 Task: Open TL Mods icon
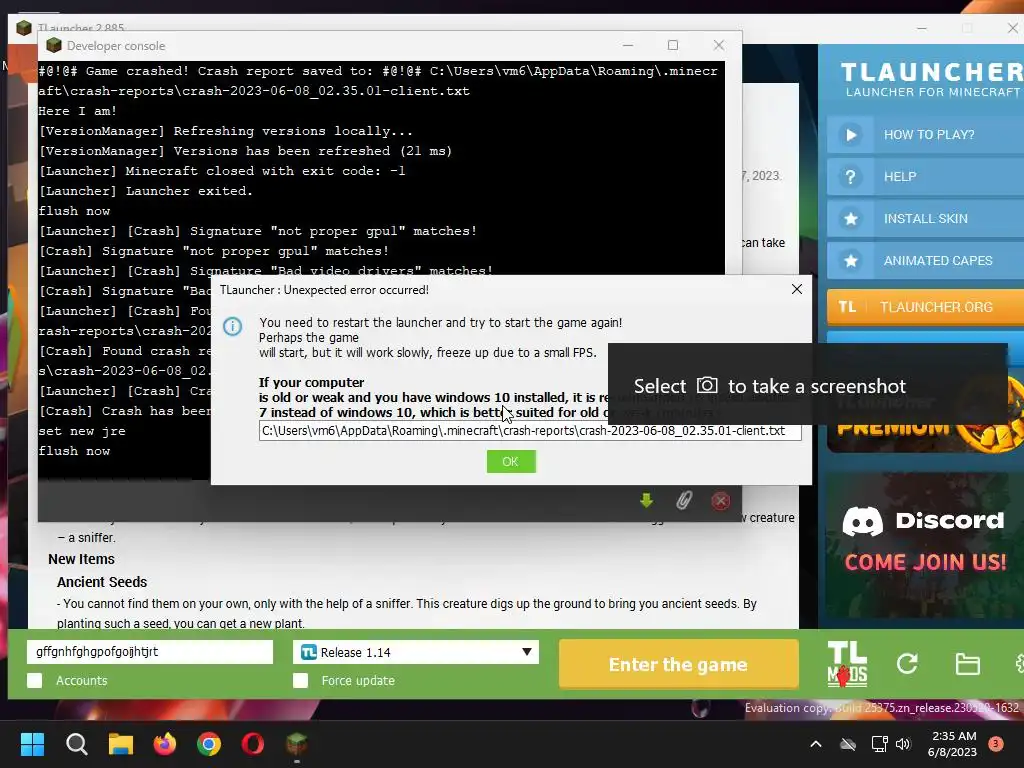click(847, 664)
